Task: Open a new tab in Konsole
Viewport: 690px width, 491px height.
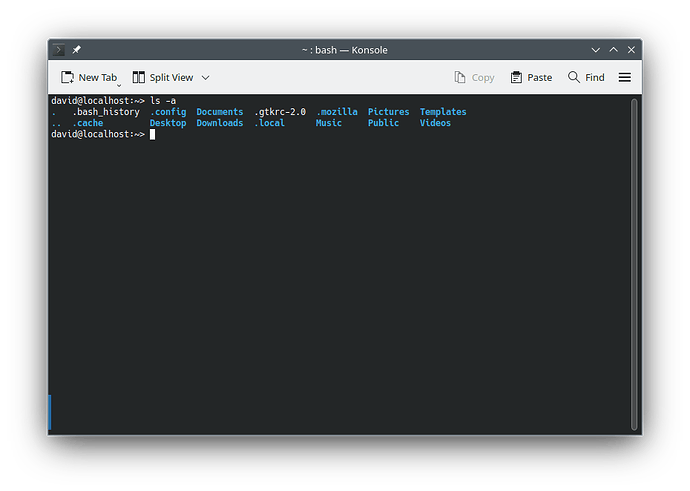Action: (88, 78)
